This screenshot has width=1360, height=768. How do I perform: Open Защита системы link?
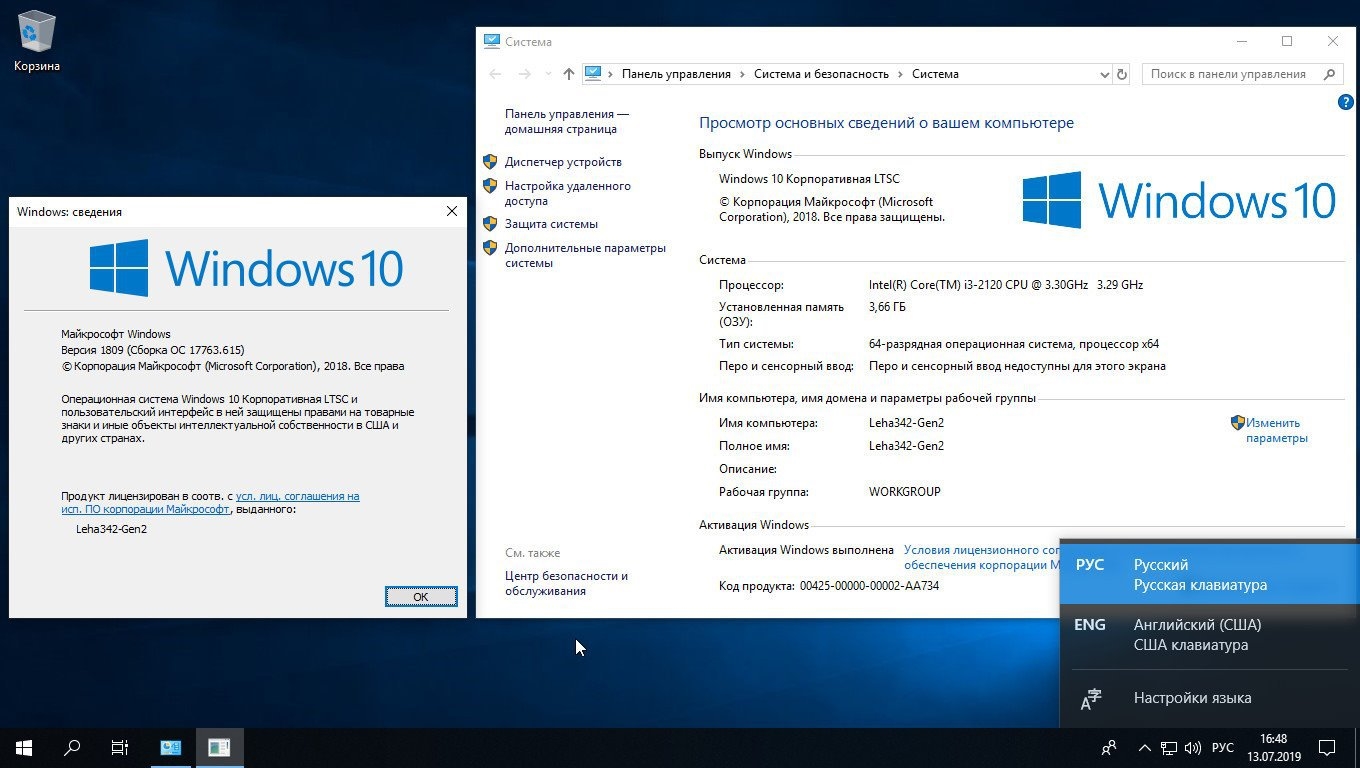pos(551,224)
